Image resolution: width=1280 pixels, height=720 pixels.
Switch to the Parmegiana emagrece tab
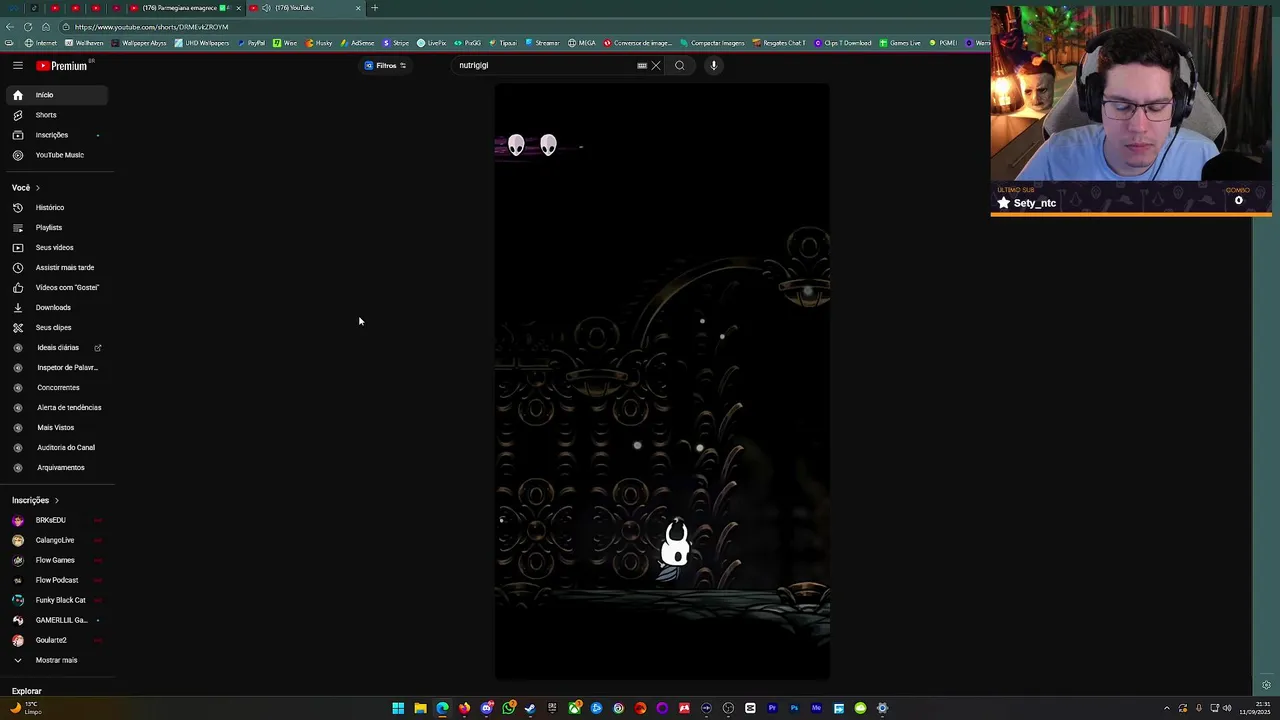(185, 8)
